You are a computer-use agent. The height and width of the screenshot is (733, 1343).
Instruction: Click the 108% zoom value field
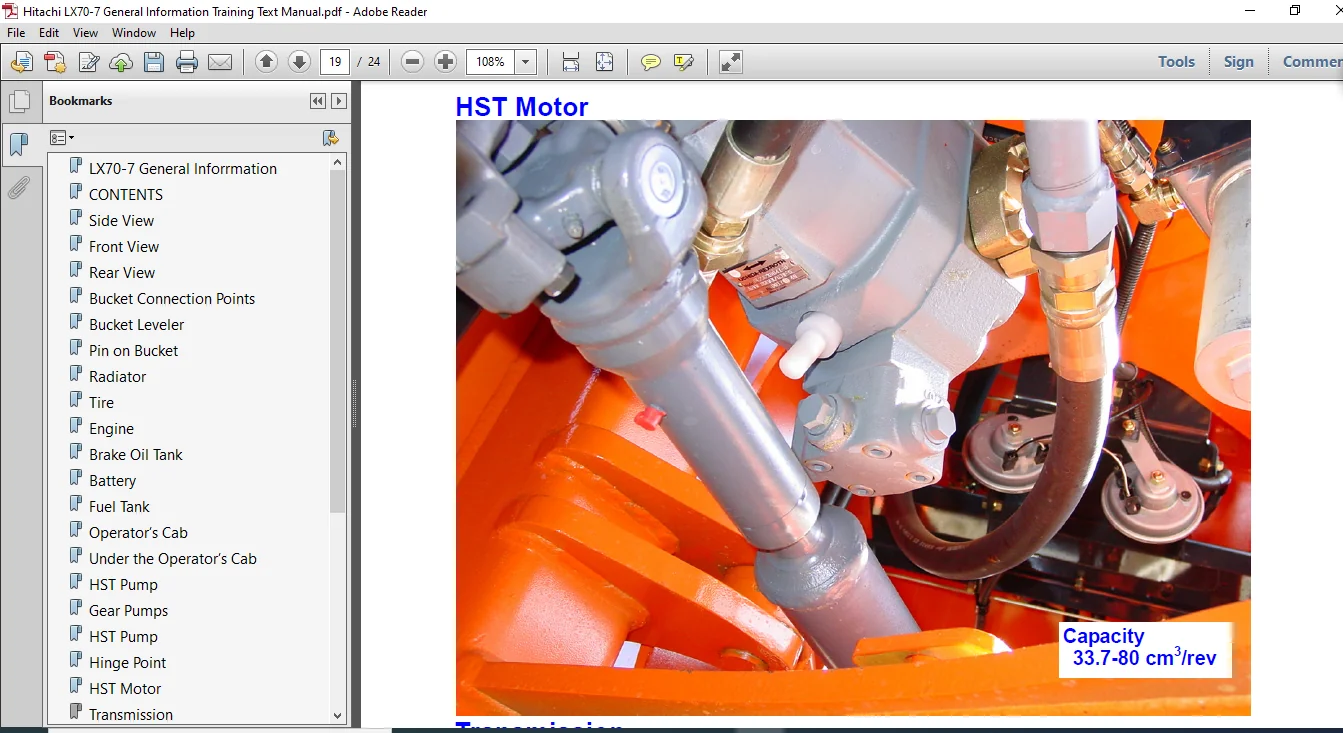point(491,62)
